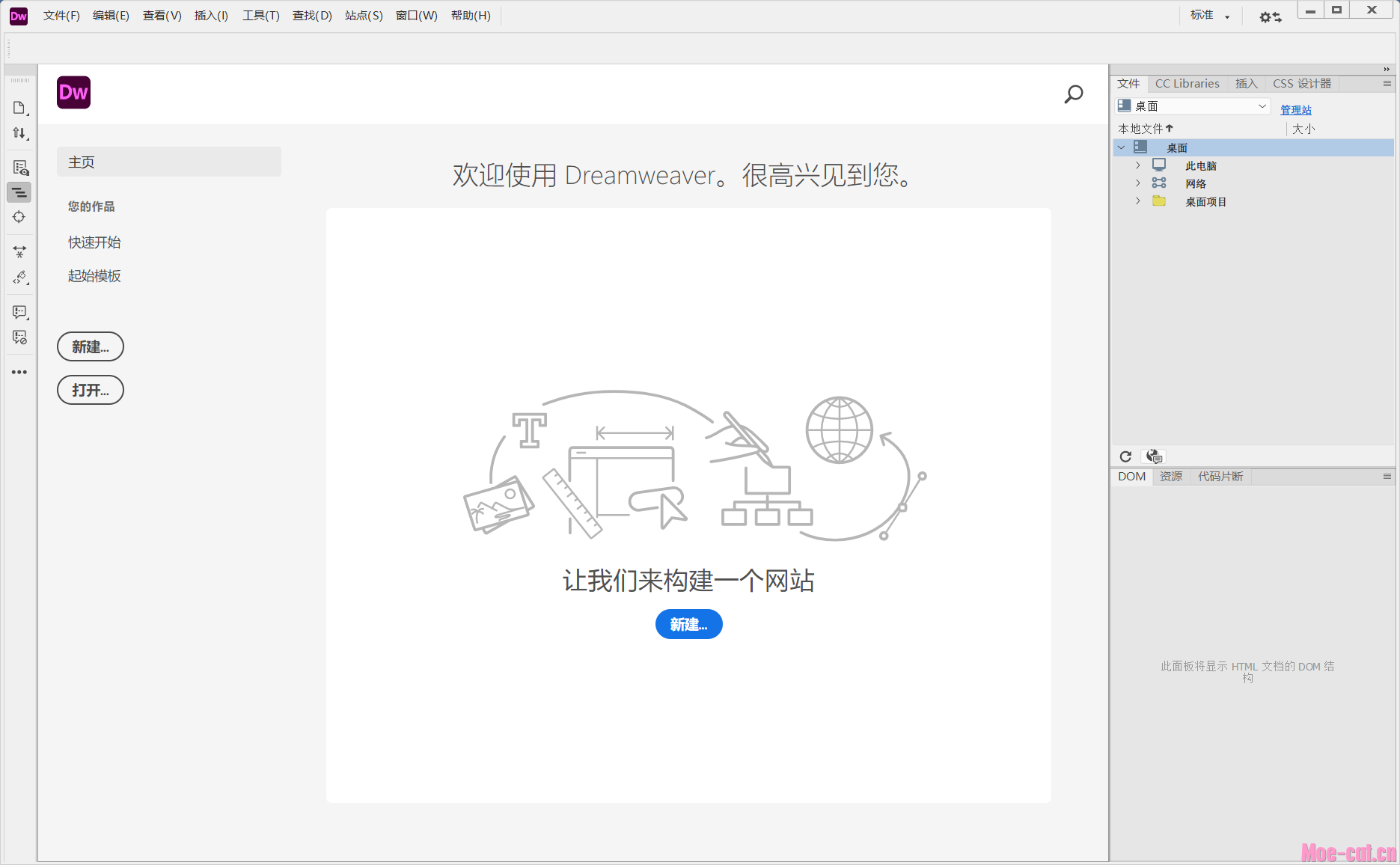Click the outlined 新建... button in sidebar

point(91,346)
